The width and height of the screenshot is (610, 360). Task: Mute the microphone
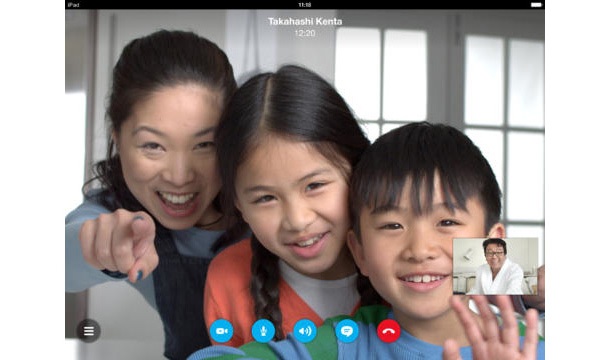pos(263,331)
